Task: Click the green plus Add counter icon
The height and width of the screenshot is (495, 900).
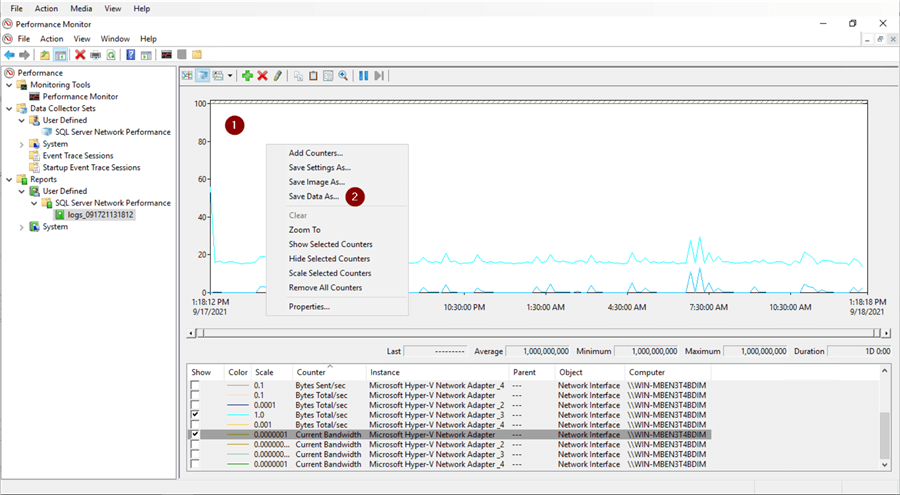Action: [x=247, y=75]
